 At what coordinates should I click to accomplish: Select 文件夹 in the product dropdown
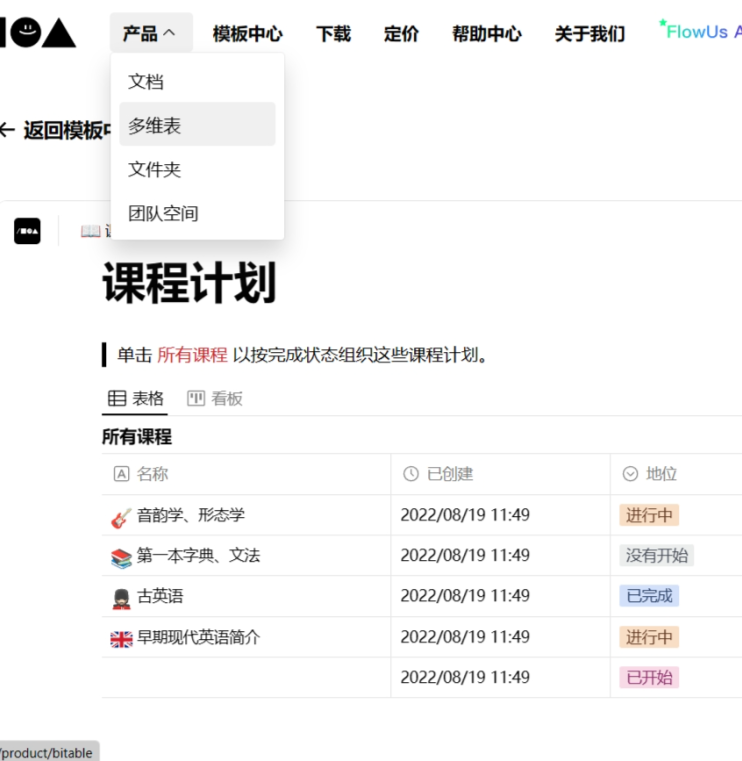[198, 169]
